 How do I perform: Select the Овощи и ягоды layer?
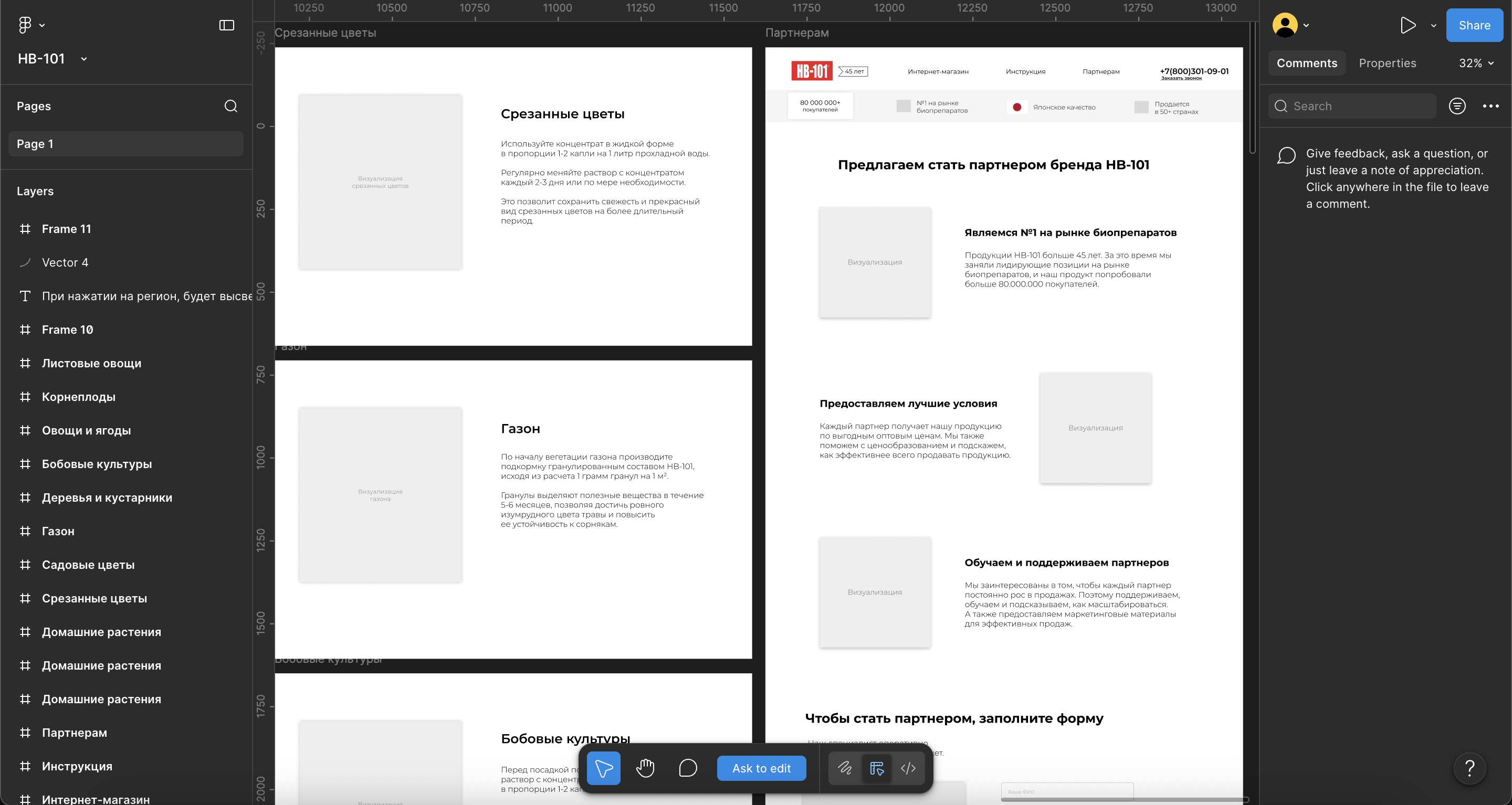pyautogui.click(x=86, y=430)
